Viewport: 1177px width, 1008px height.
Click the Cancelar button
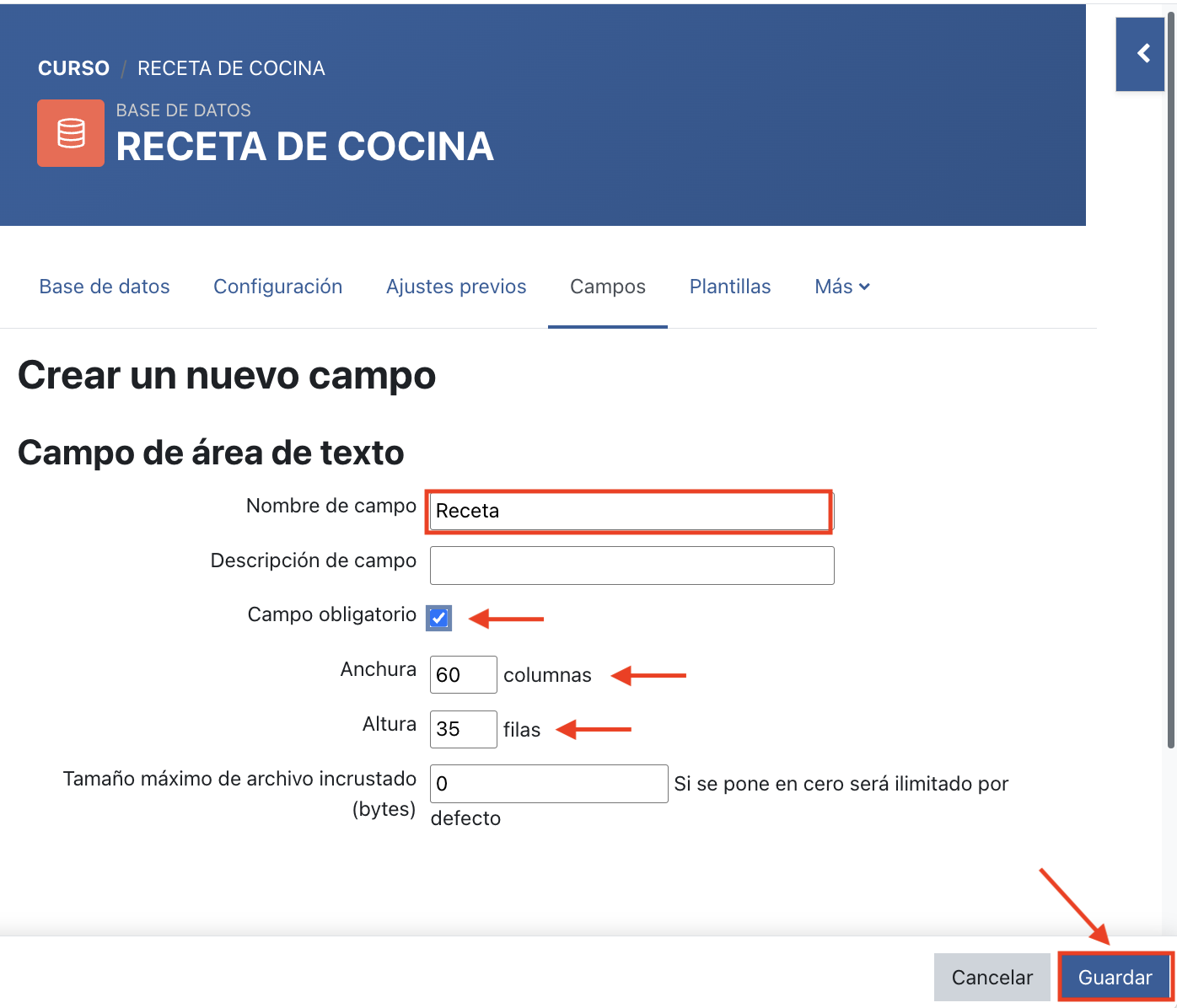coord(992,977)
